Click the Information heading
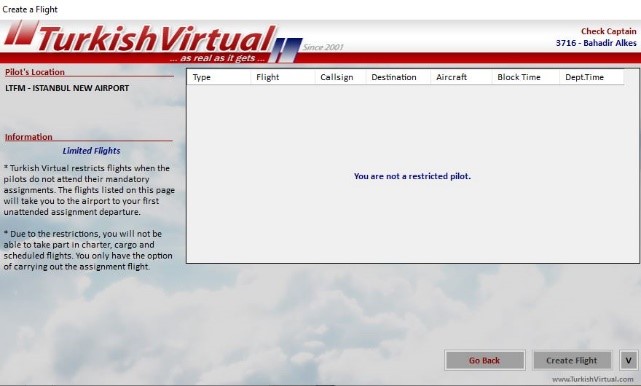 point(29,137)
